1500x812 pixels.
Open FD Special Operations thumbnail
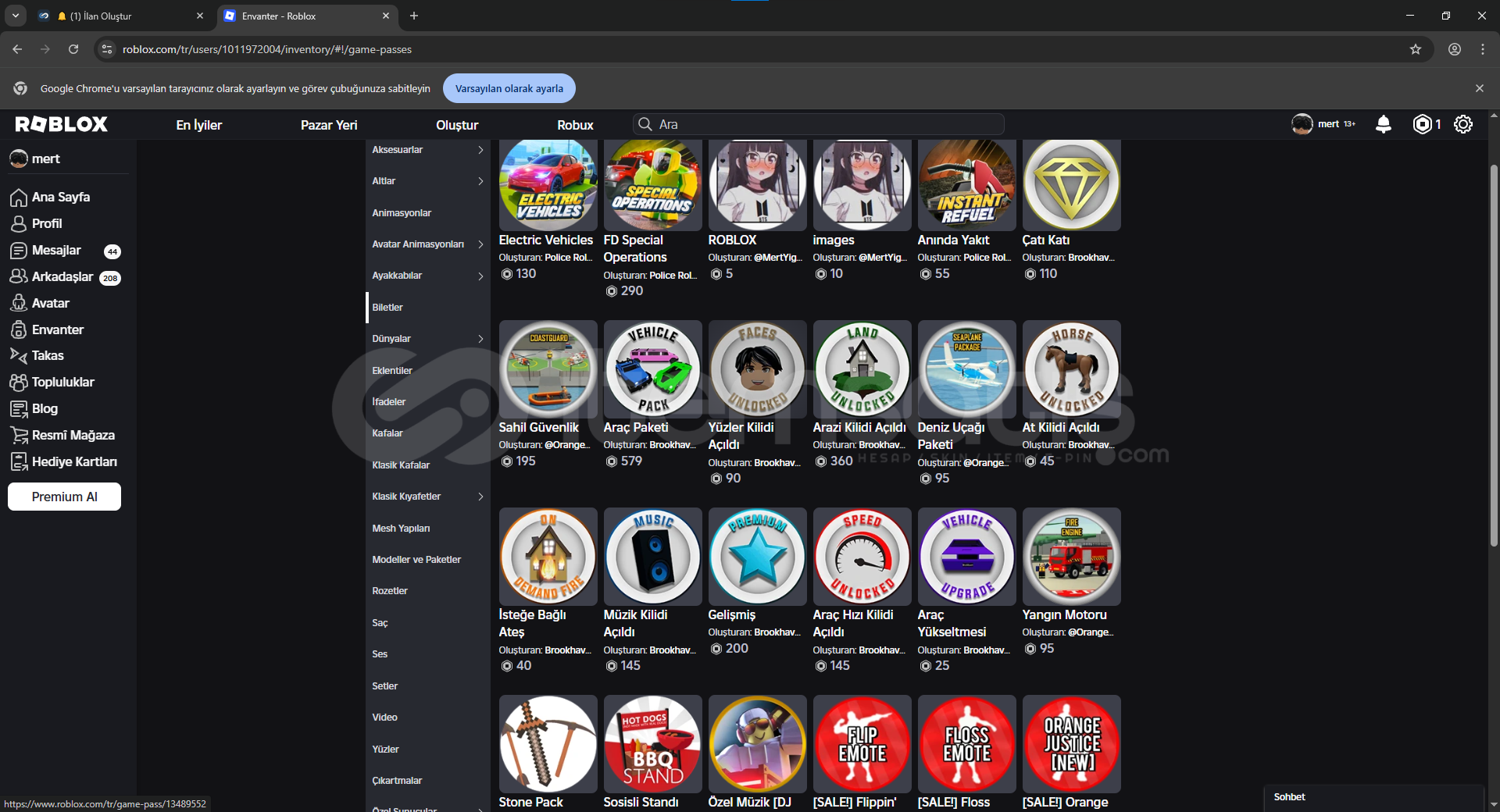click(x=652, y=185)
